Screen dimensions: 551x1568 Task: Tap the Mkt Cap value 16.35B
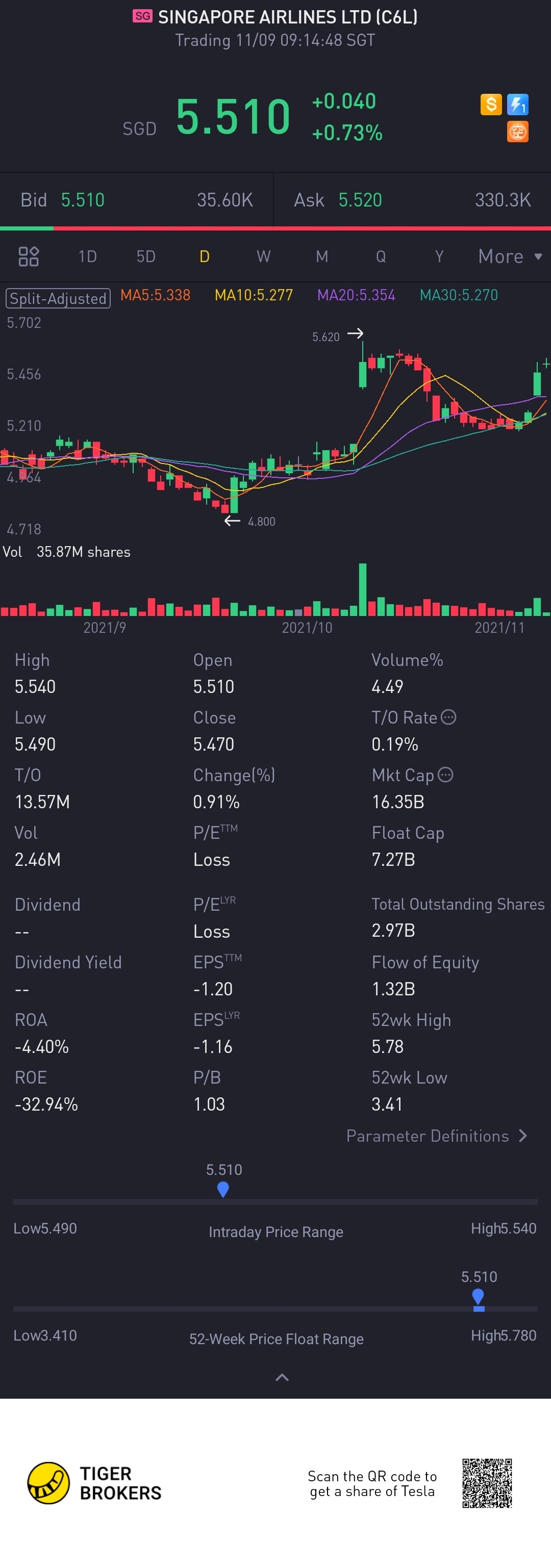397,802
